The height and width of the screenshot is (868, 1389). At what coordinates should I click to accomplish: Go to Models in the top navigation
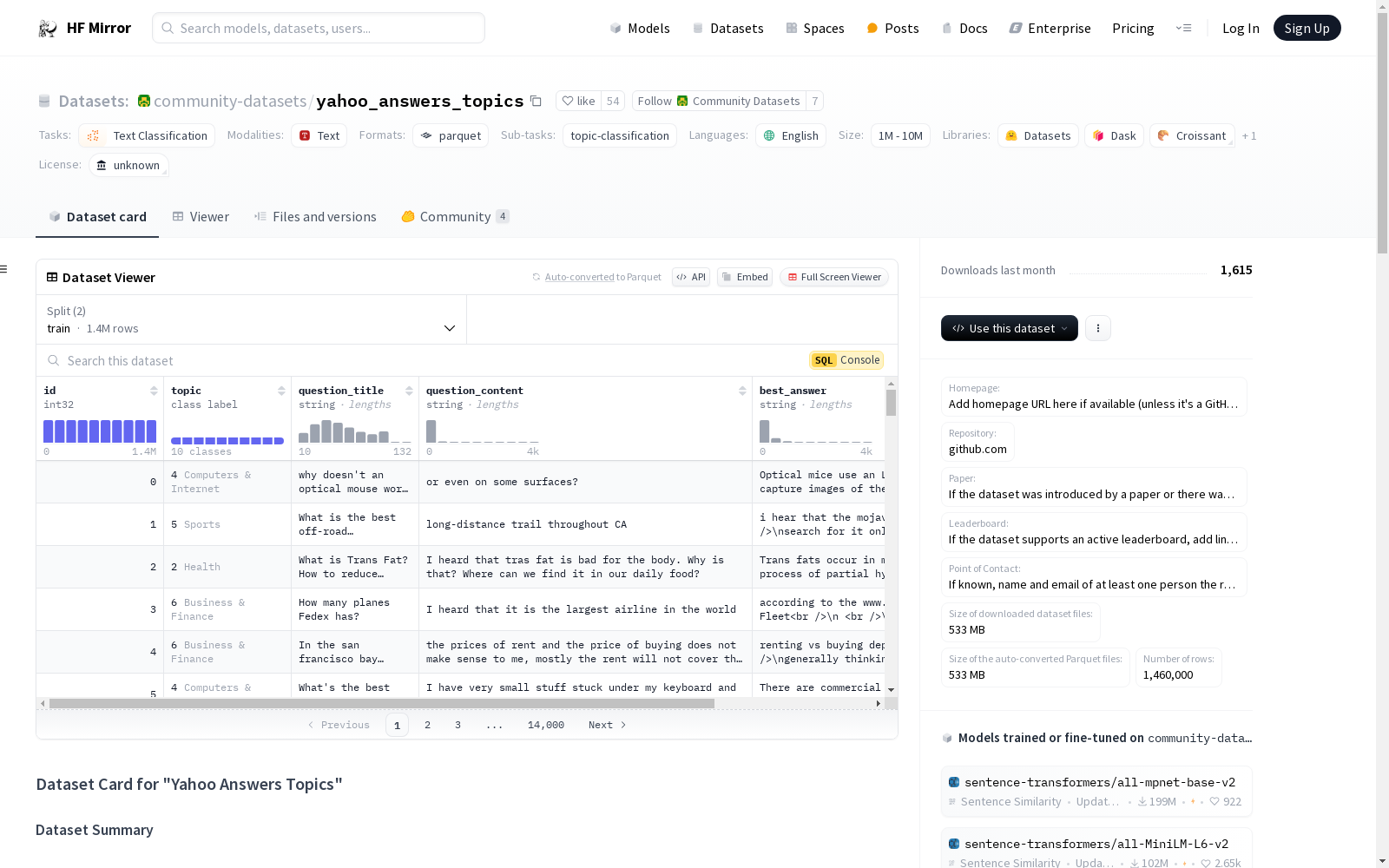pyautogui.click(x=640, y=28)
